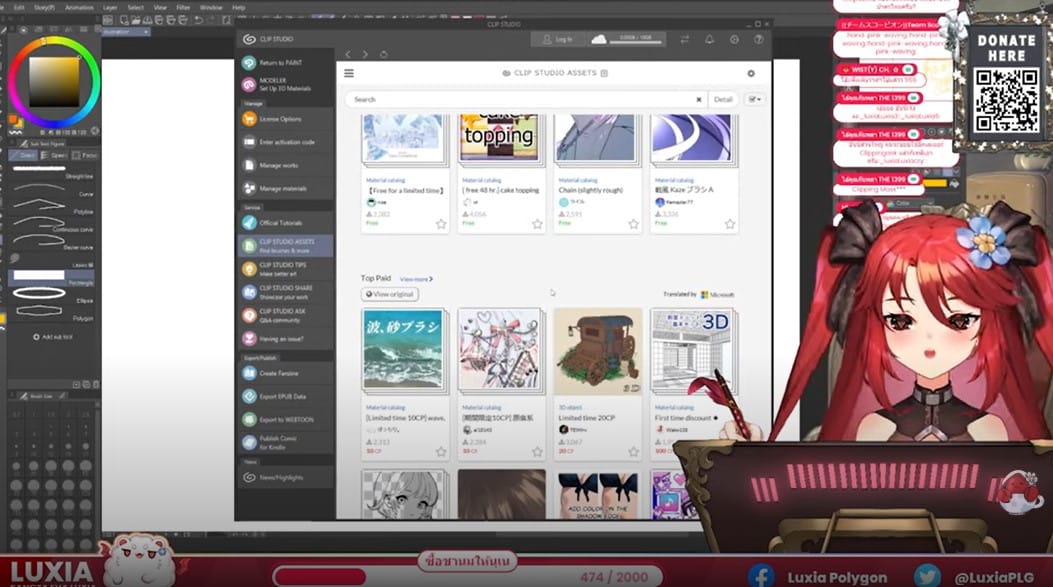Screen dimensions: 1053x587
Task: Open the Chain (slightly rough) material title
Action: (x=591, y=190)
